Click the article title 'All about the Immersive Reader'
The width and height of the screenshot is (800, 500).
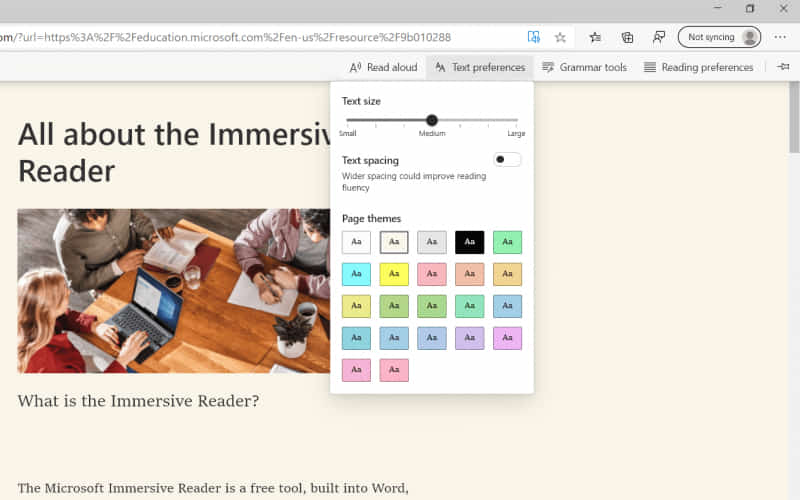[x=173, y=152]
